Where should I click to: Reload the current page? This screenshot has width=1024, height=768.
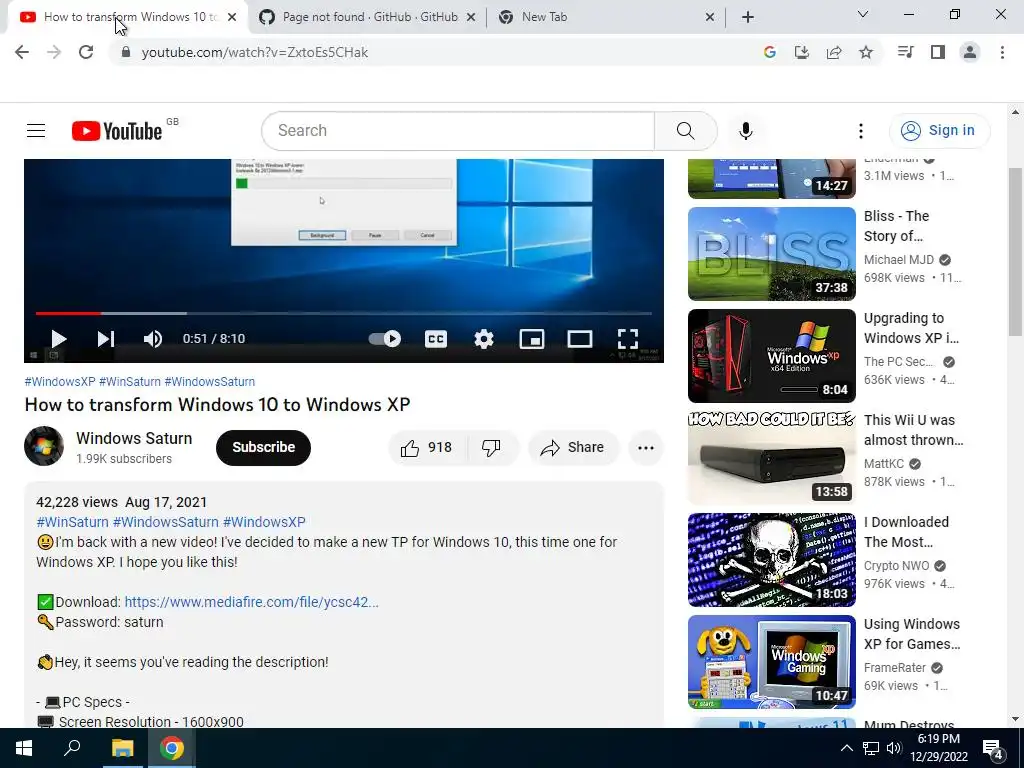[86, 52]
